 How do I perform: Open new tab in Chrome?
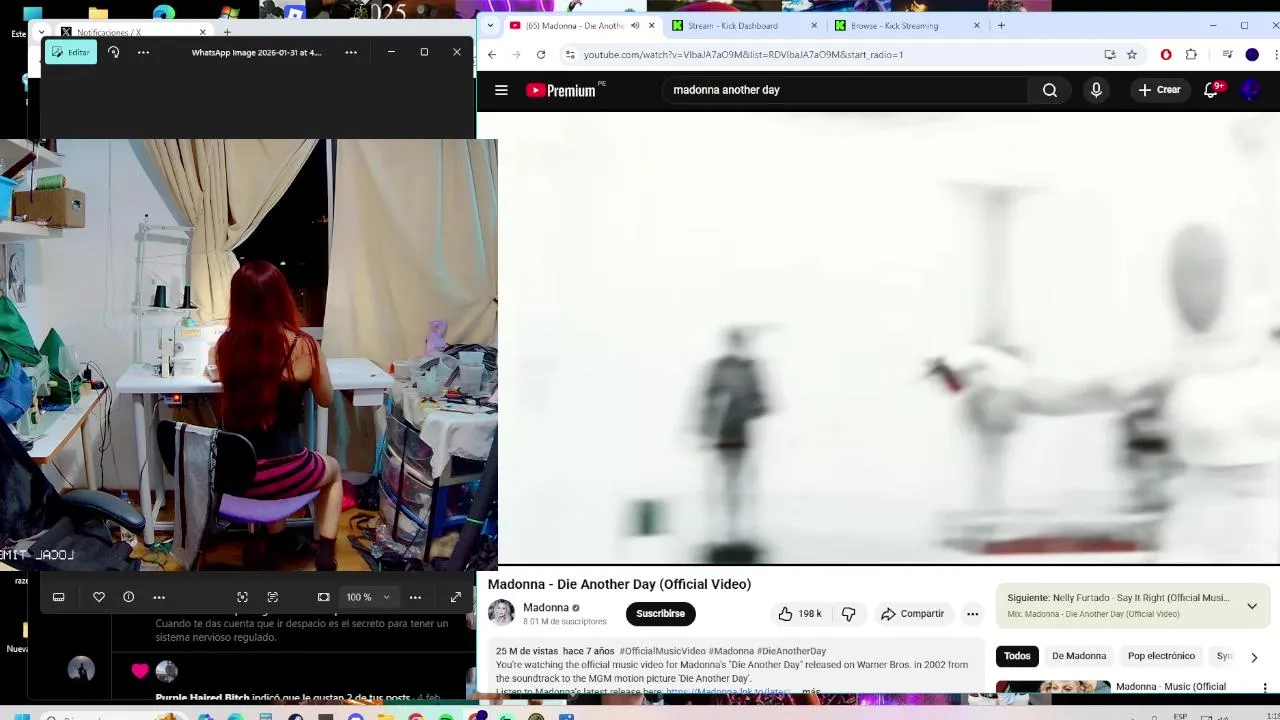tap(1001, 26)
